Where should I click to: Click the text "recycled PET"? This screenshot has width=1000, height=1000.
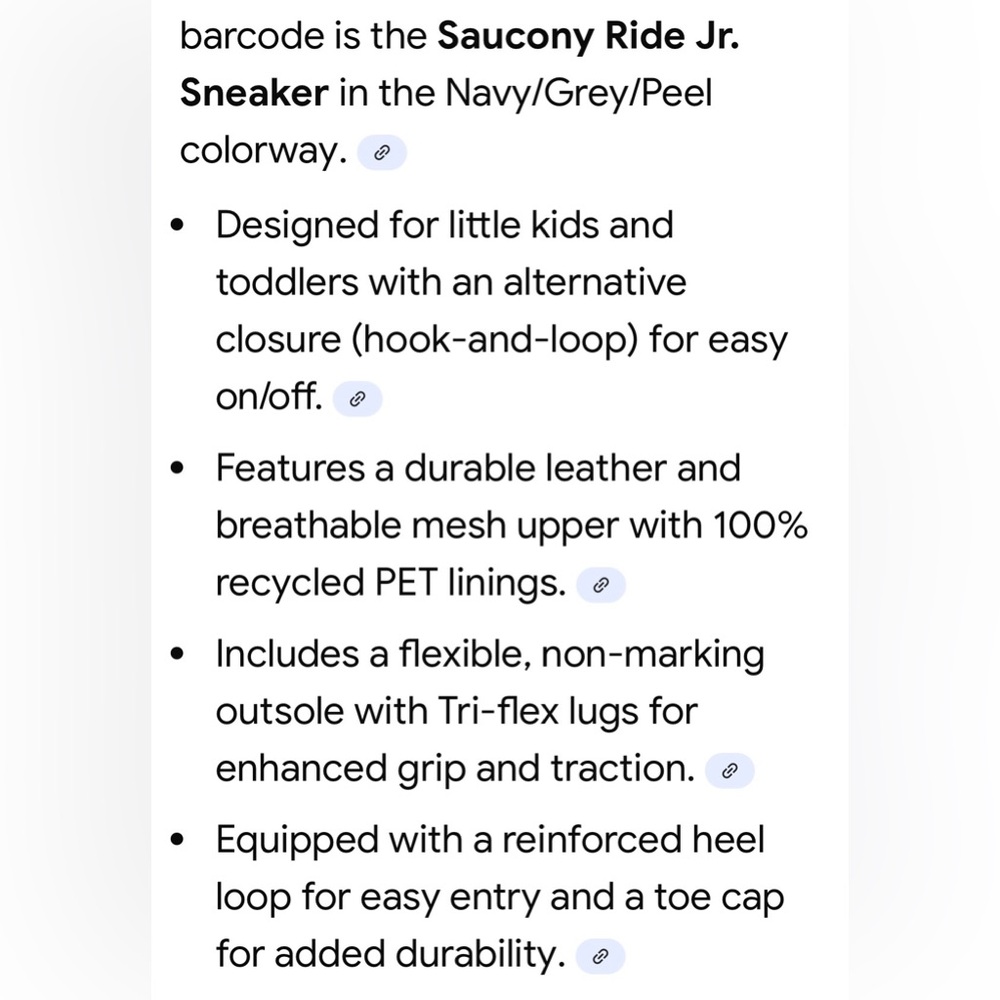(327, 584)
